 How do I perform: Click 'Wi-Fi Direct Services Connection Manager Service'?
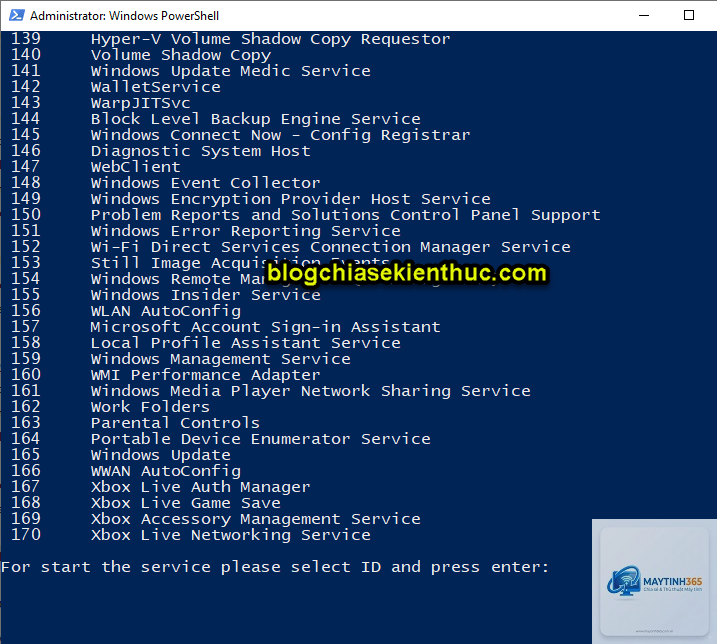point(331,247)
